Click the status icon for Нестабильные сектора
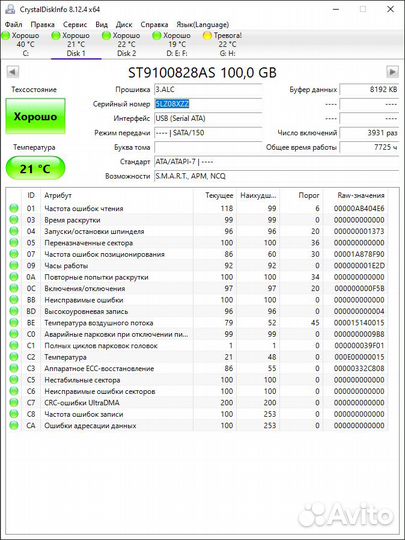The width and height of the screenshot is (405, 540). tap(14, 380)
